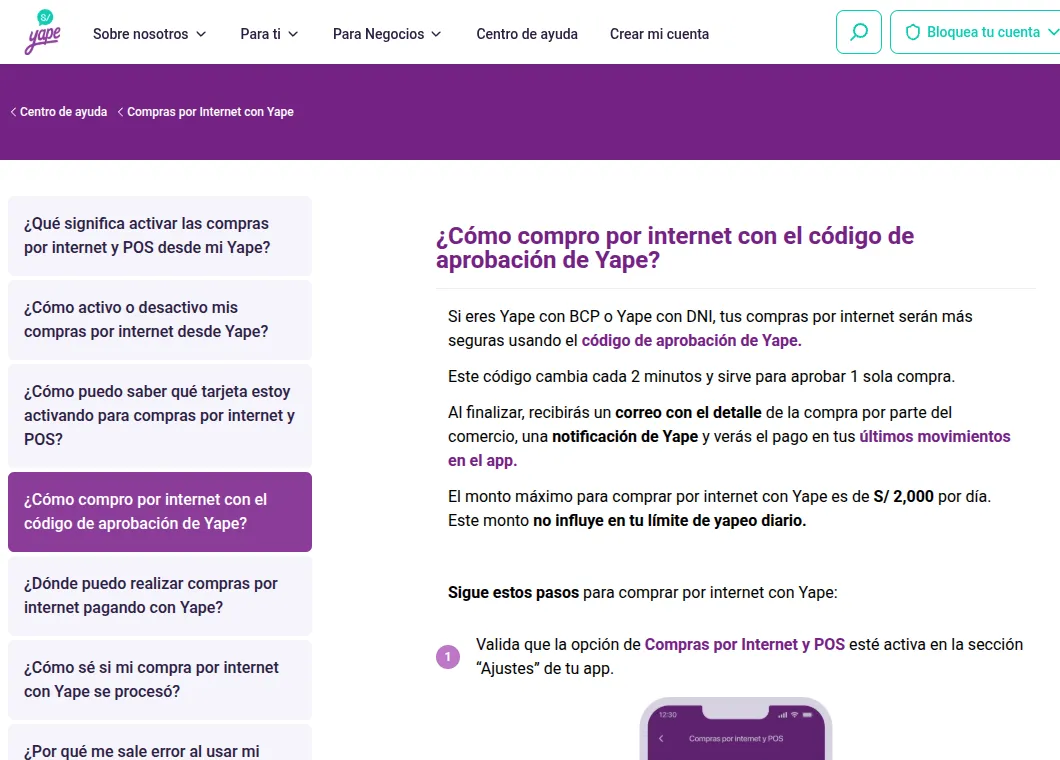Click the Bloquea tu cuenta button

pos(975,32)
